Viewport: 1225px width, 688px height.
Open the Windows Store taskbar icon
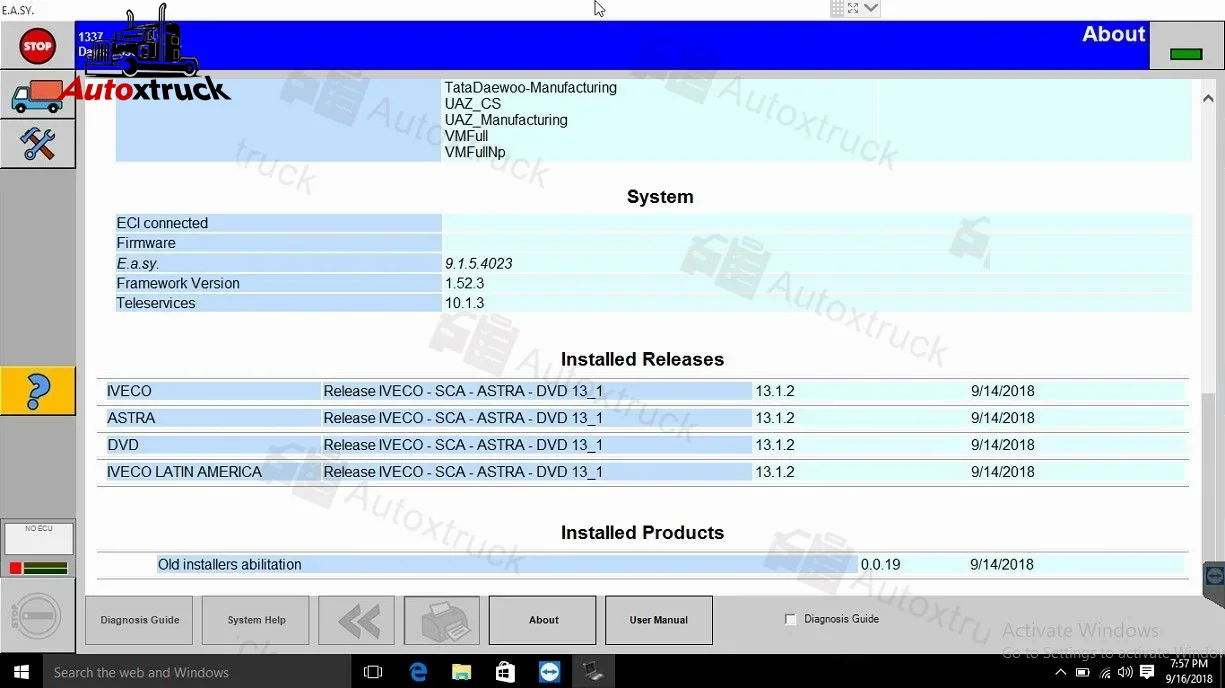coord(505,672)
